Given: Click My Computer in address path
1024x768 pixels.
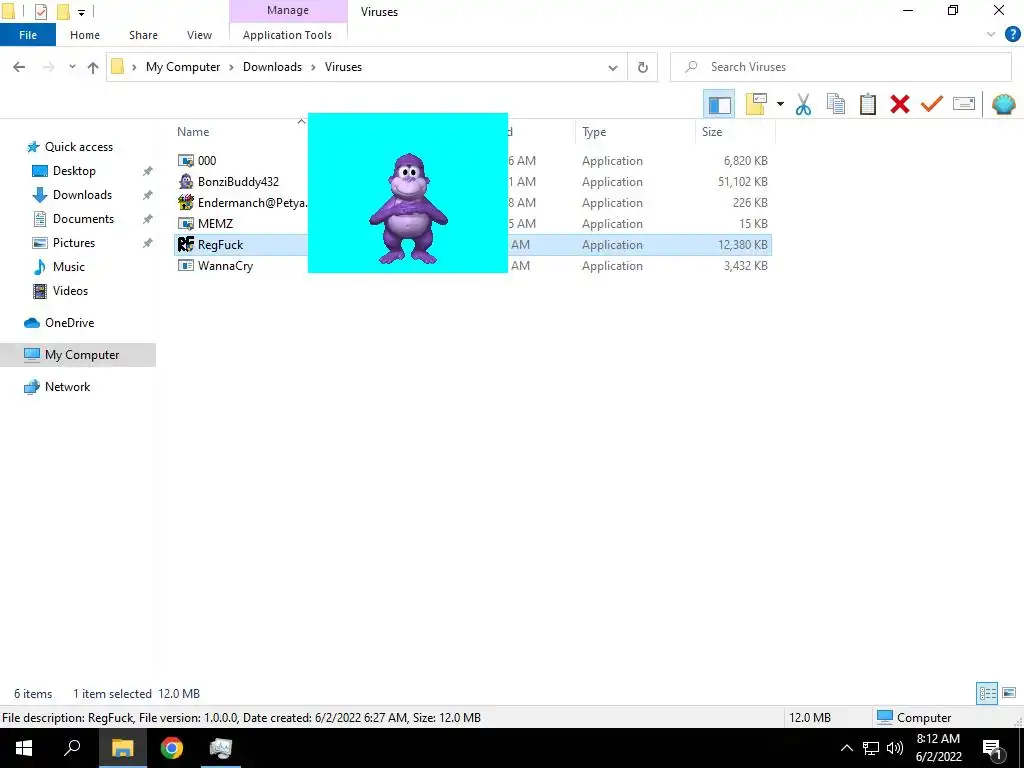Looking at the screenshot, I should pyautogui.click(x=183, y=67).
